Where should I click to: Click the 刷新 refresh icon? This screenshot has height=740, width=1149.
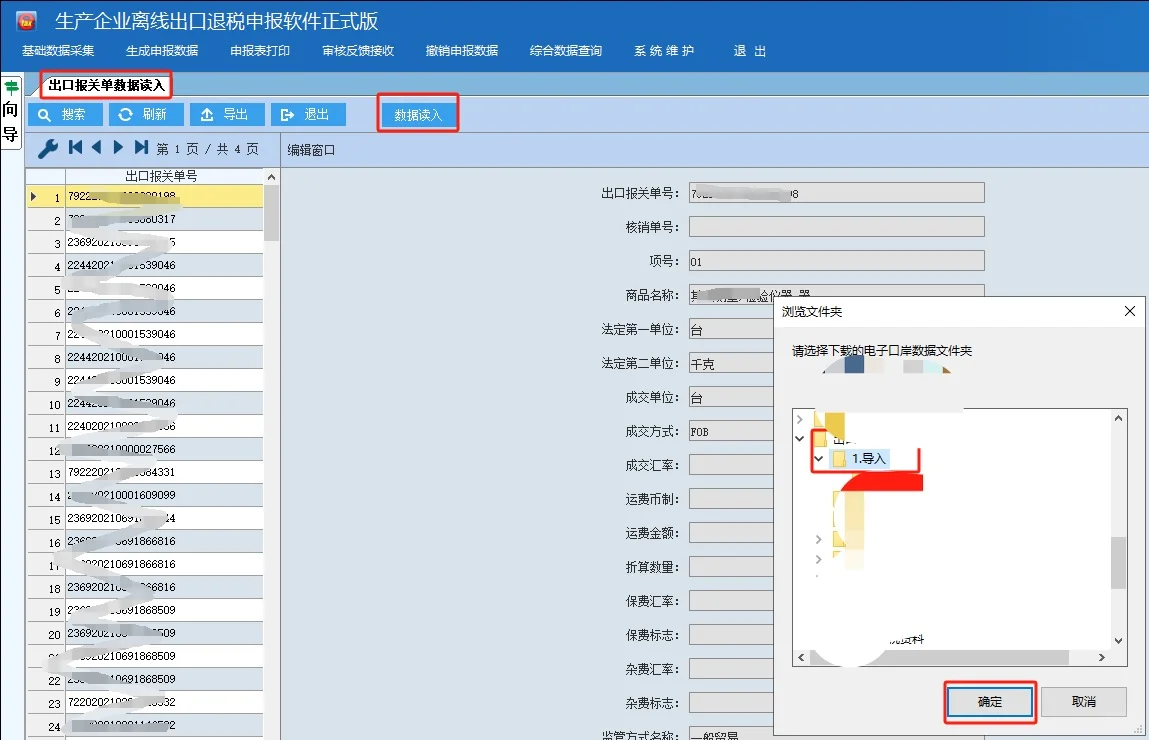126,113
